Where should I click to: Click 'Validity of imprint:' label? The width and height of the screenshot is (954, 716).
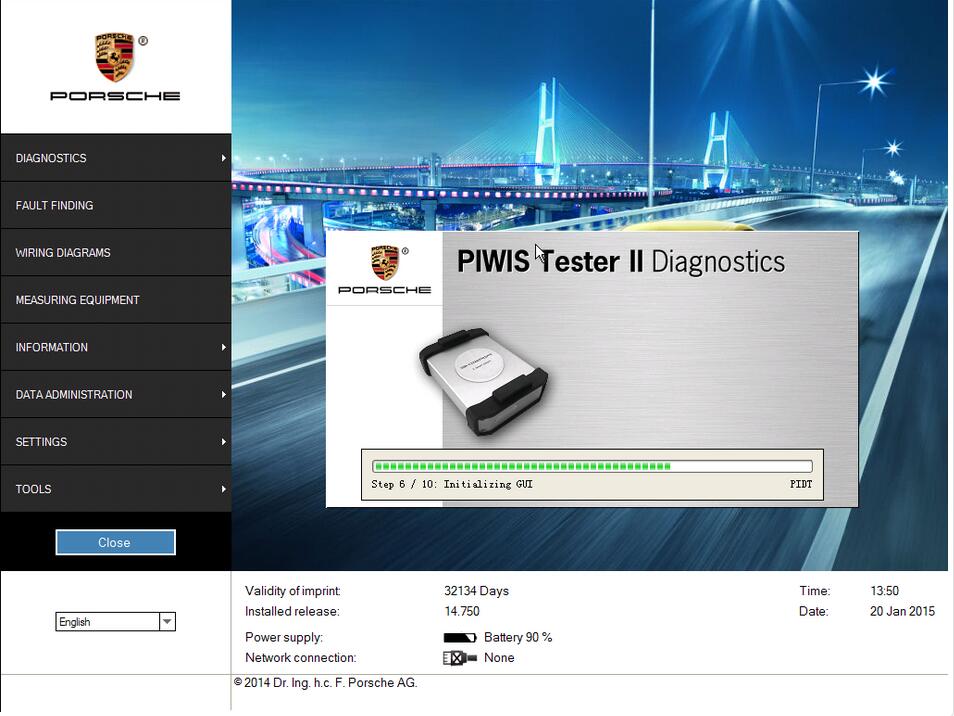(293, 591)
